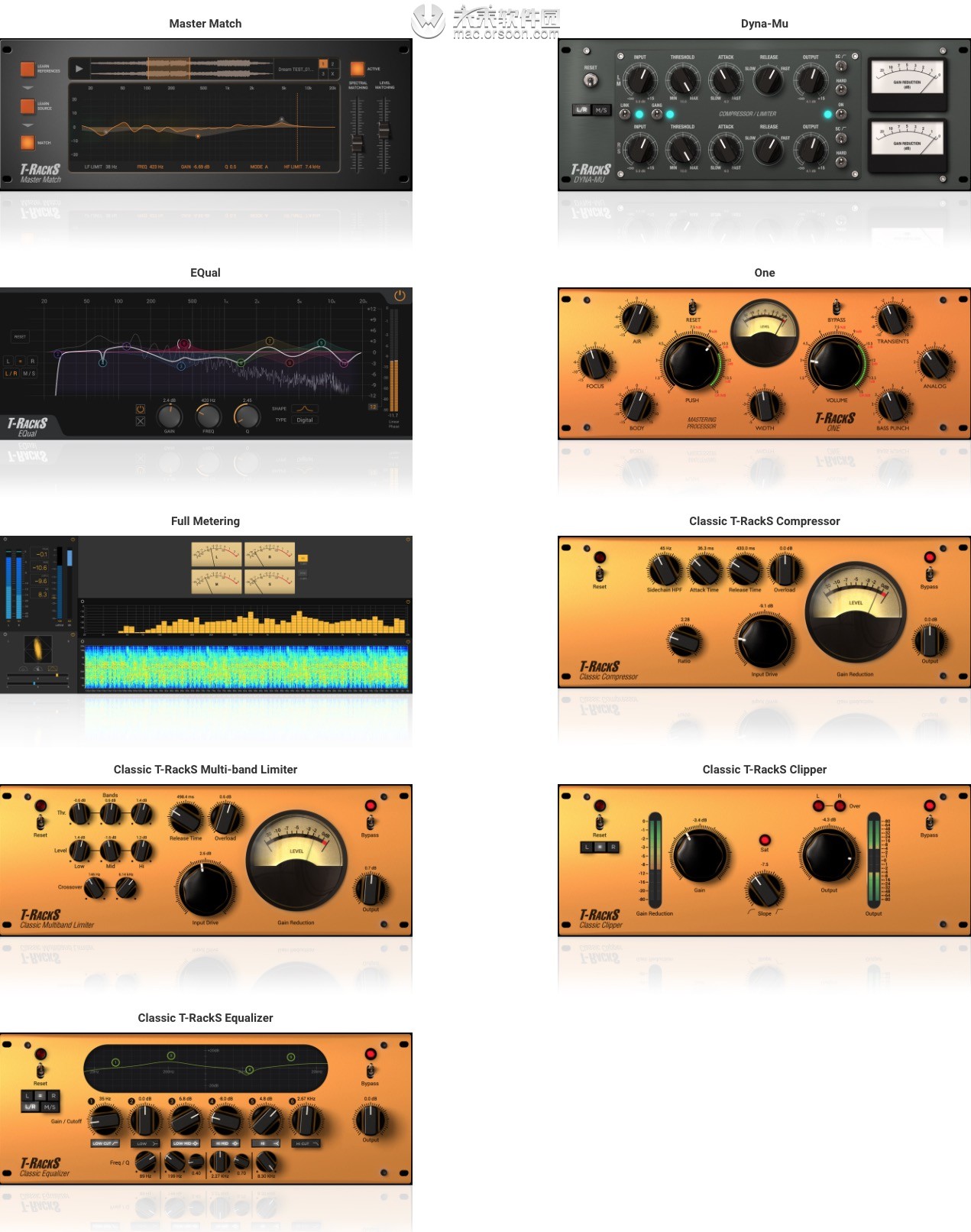This screenshot has height=1232, width=971.
Task: Play the reference track in Master Match
Action: coord(79,69)
